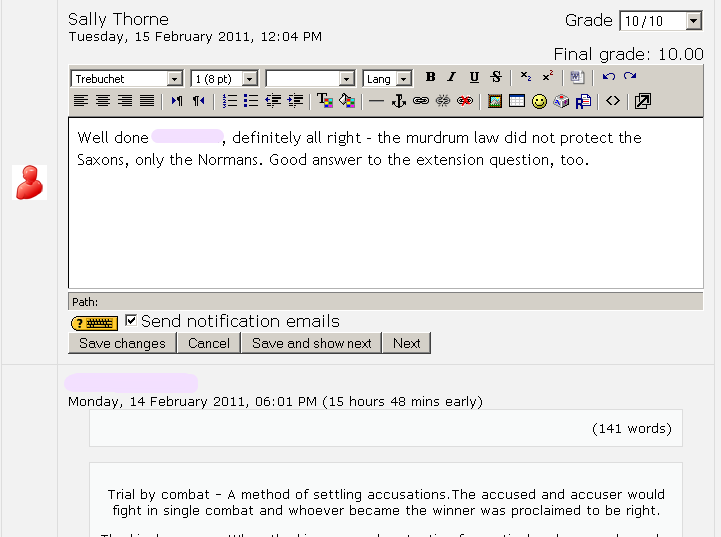This screenshot has width=721, height=537.
Task: Open the Grade dropdown
Action: [693, 21]
